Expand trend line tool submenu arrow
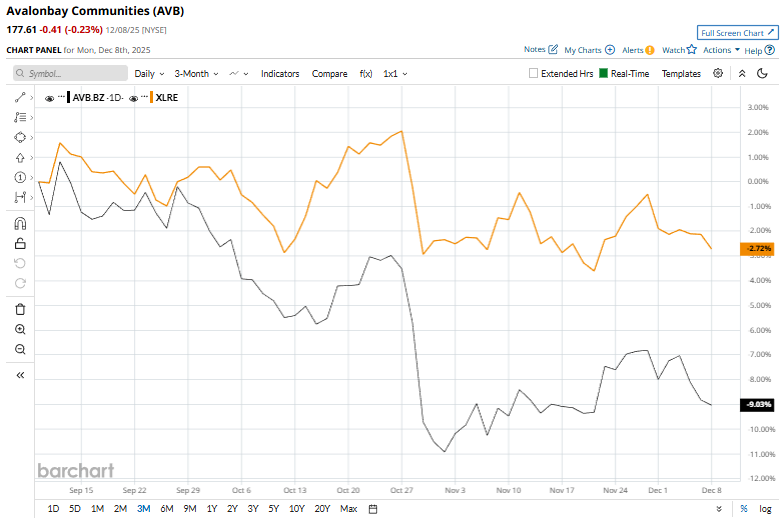Screen dimensions: 781x525 coord(32,98)
